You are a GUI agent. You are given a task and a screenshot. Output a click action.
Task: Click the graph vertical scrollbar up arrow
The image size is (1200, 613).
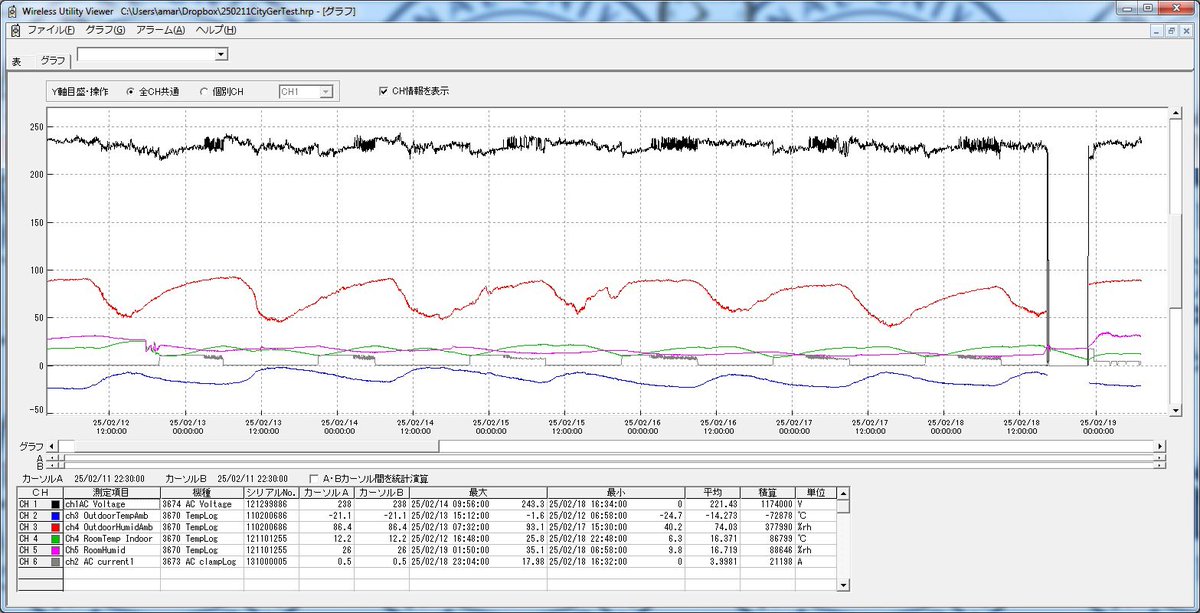[1174, 113]
